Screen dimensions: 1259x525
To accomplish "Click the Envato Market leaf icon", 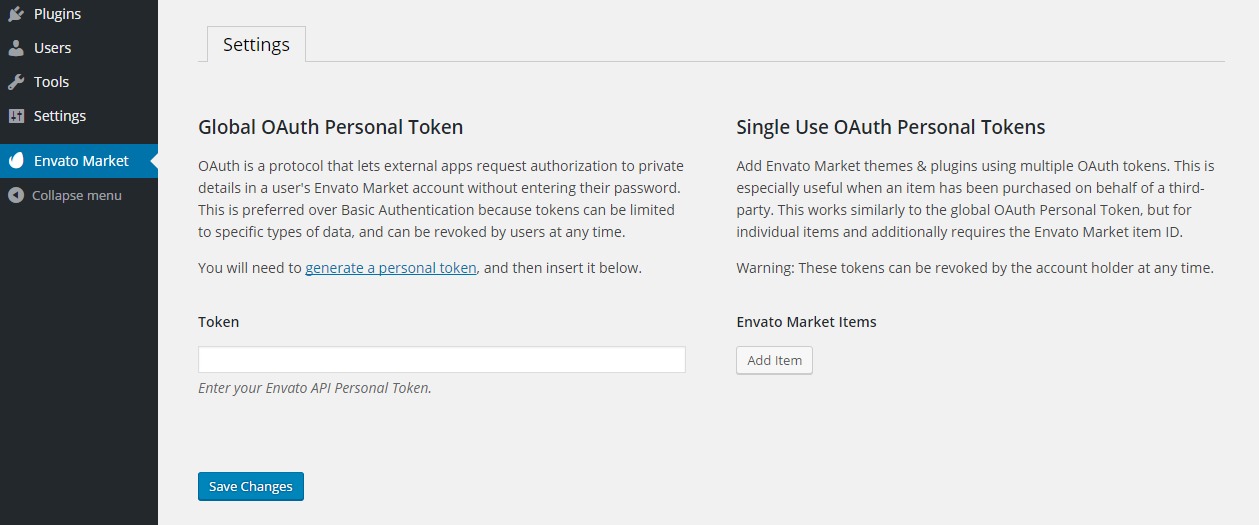I will [x=16, y=161].
